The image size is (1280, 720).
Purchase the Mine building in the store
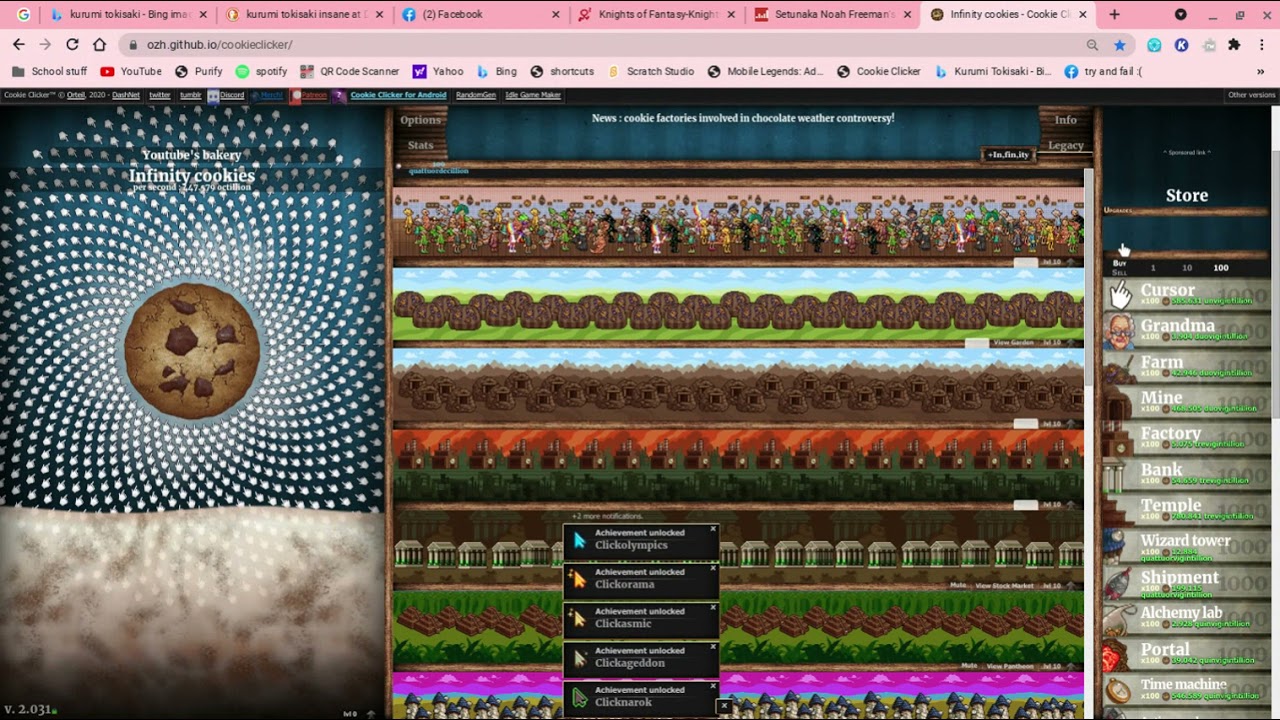click(1187, 402)
